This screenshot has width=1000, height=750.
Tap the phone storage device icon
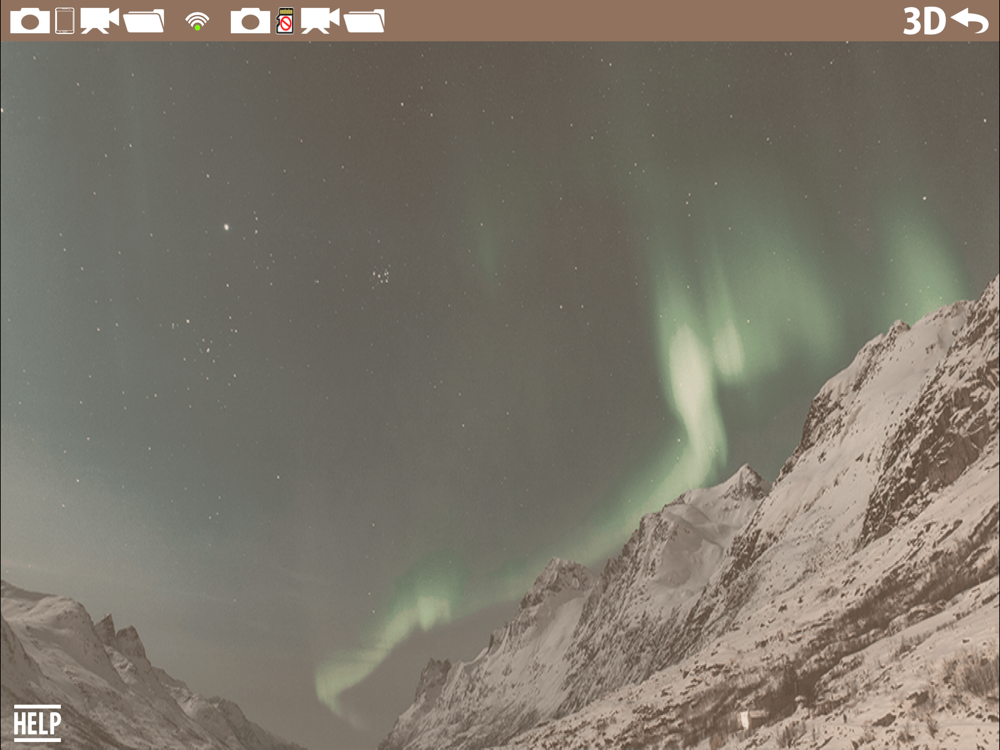coord(64,20)
